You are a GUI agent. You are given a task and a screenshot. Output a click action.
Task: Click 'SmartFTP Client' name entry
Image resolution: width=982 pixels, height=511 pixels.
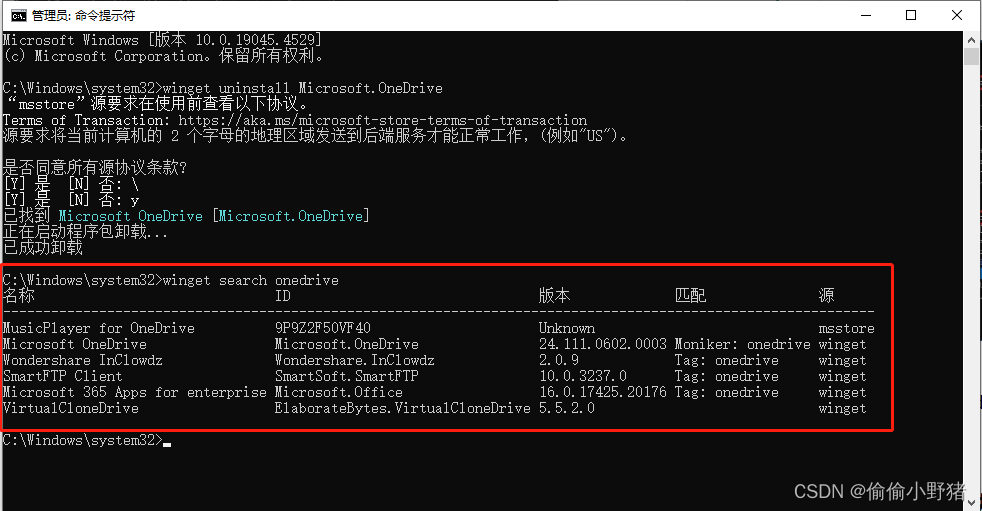63,376
